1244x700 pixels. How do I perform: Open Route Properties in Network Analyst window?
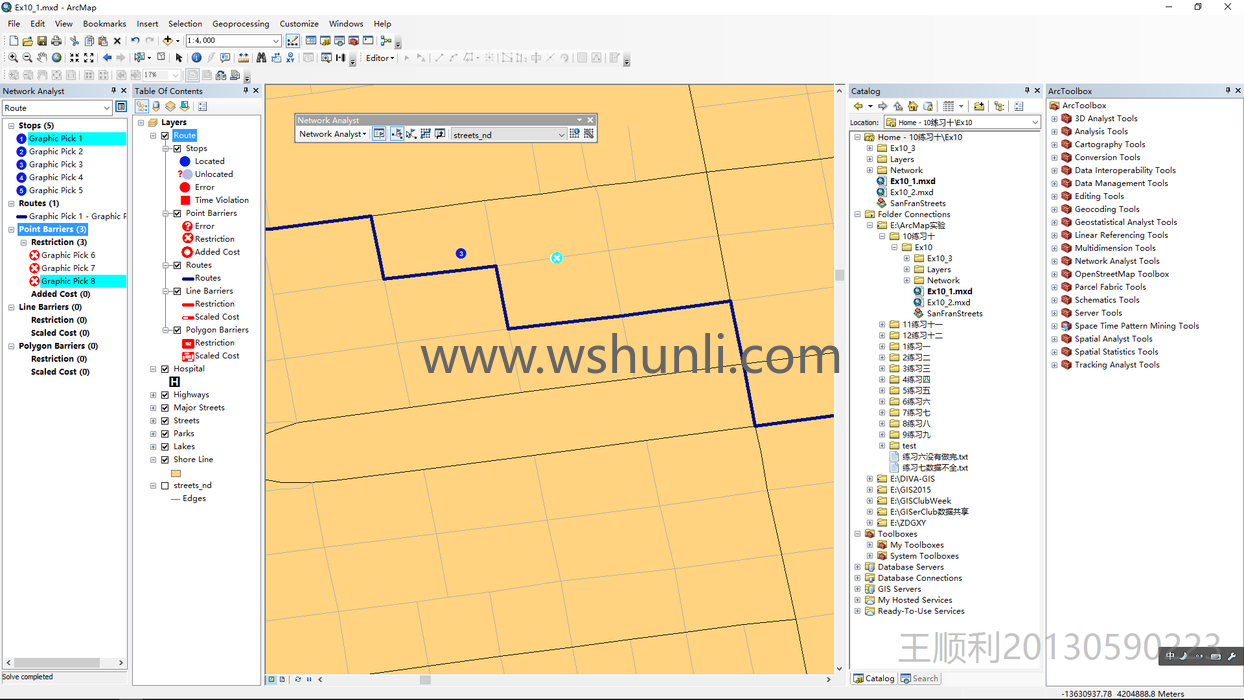tap(121, 108)
